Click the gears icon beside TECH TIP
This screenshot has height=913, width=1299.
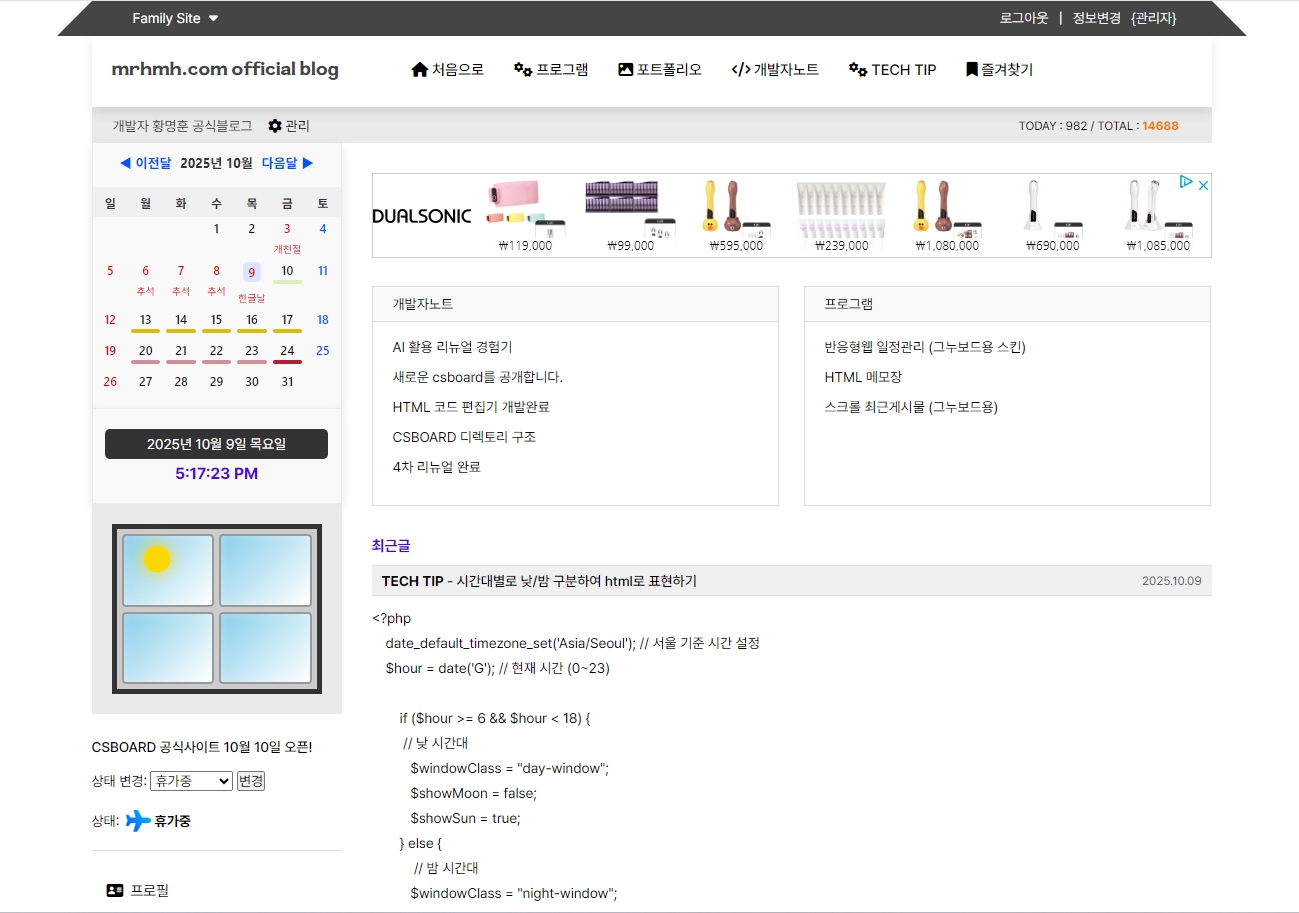point(857,70)
